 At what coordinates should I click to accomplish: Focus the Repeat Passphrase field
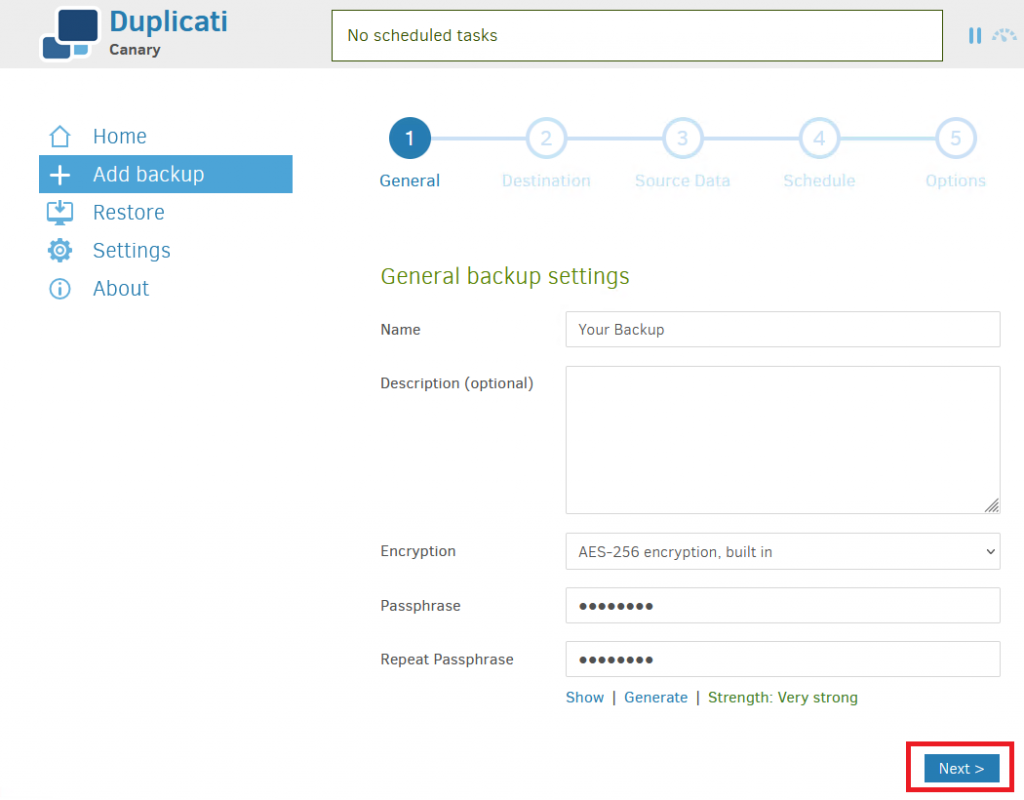tap(782, 659)
